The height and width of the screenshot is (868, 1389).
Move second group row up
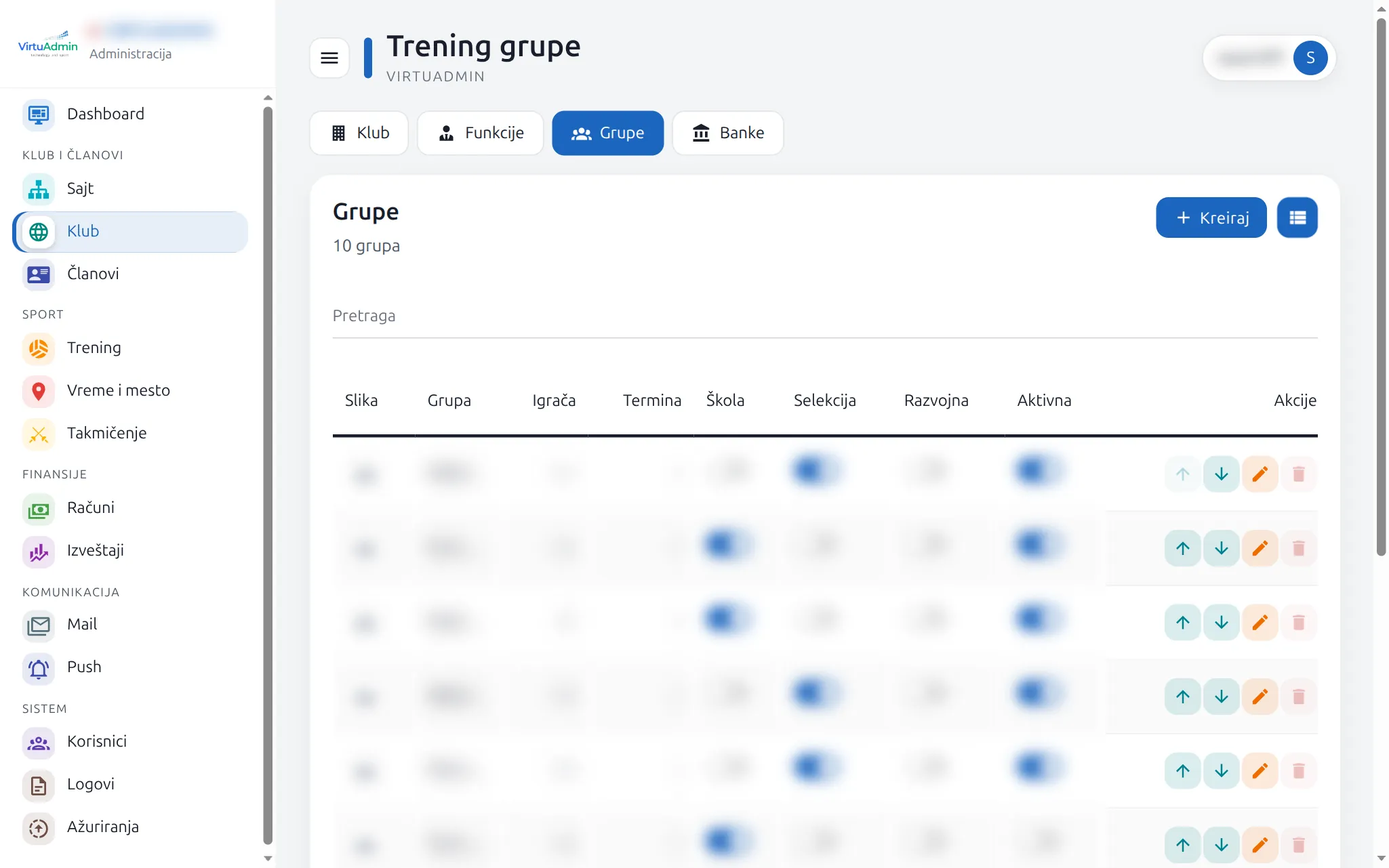tap(1182, 548)
